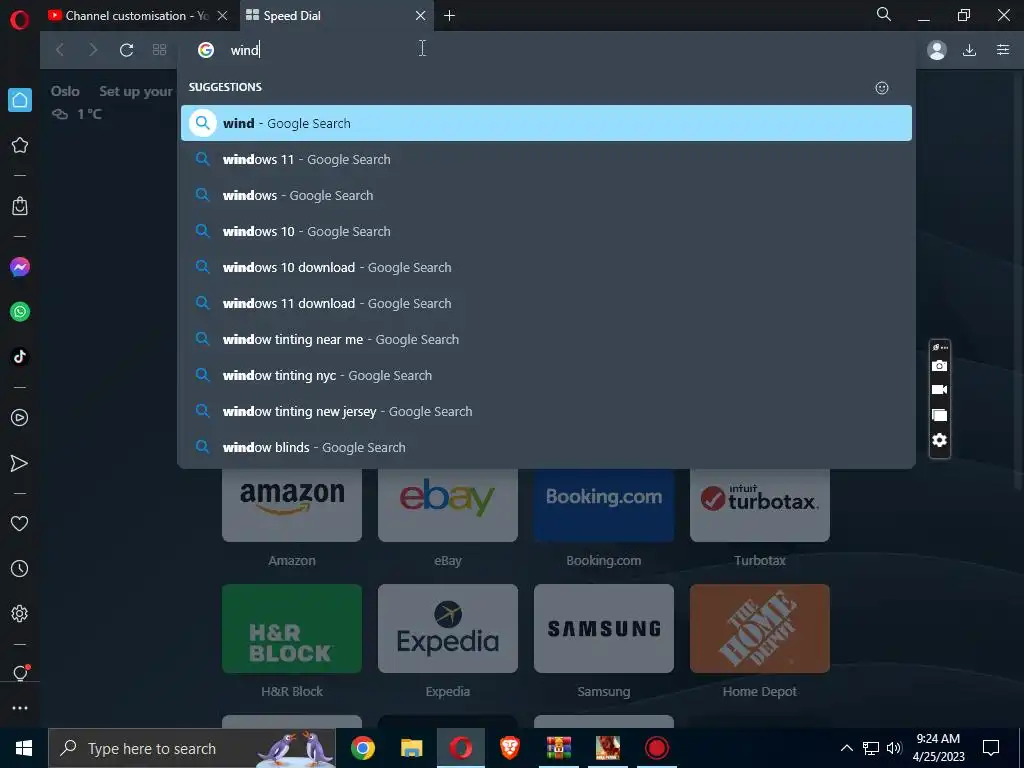Open the Samsung speed dial tile
This screenshot has height=768, width=1024.
pos(604,628)
